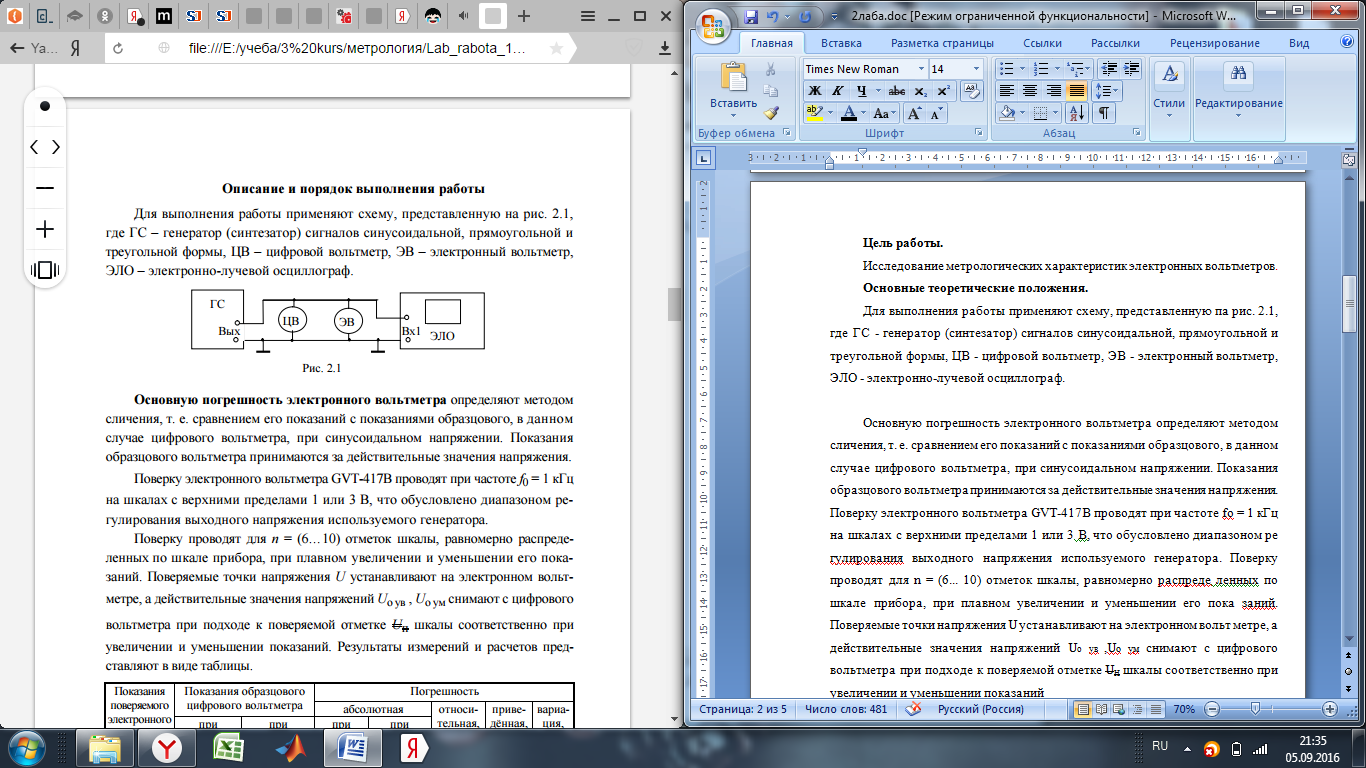Viewport: 1366px width, 768px height.
Task: Align text right
Action: click(1052, 91)
